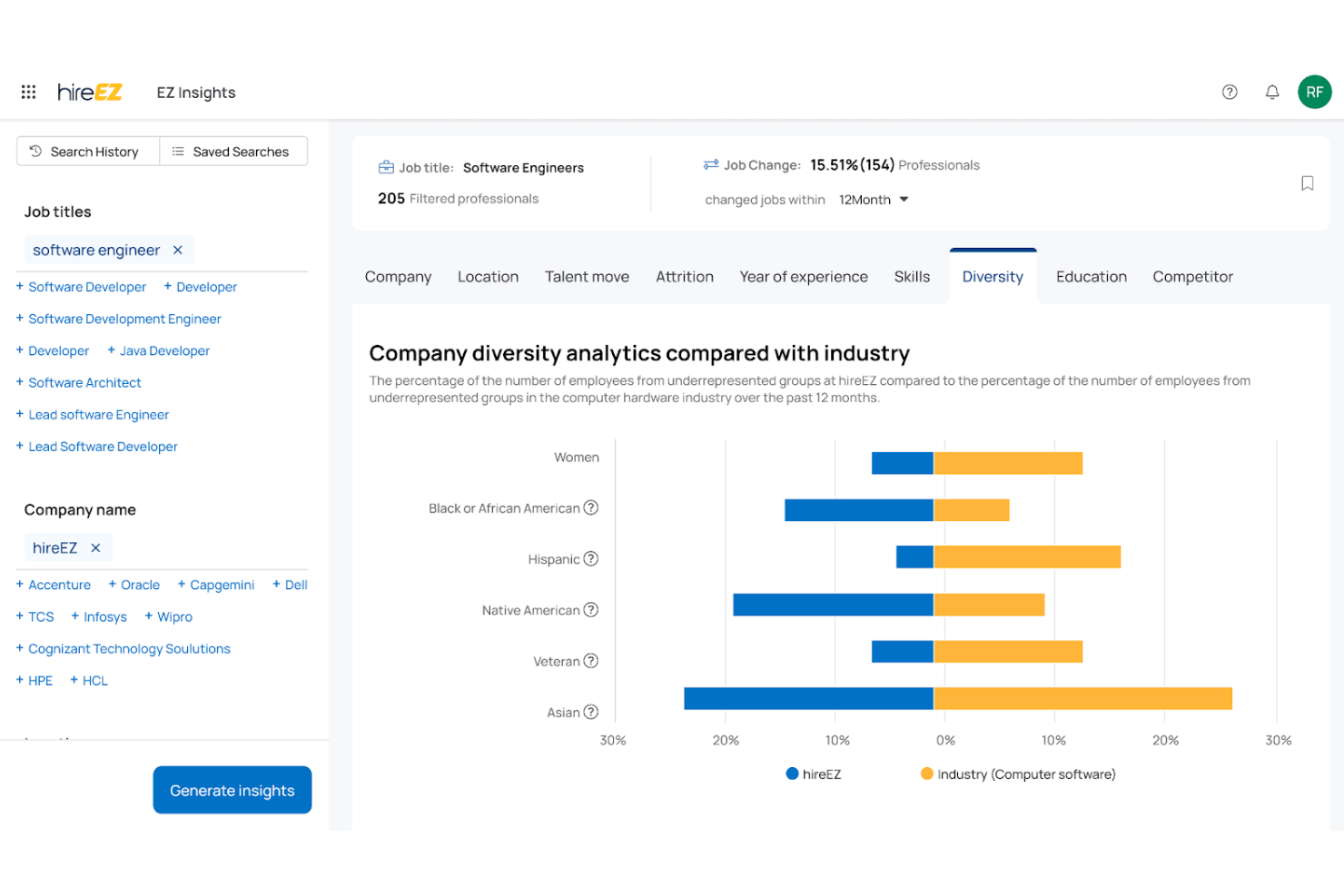Open Search History
This screenshot has width=1344, height=896.
(88, 151)
